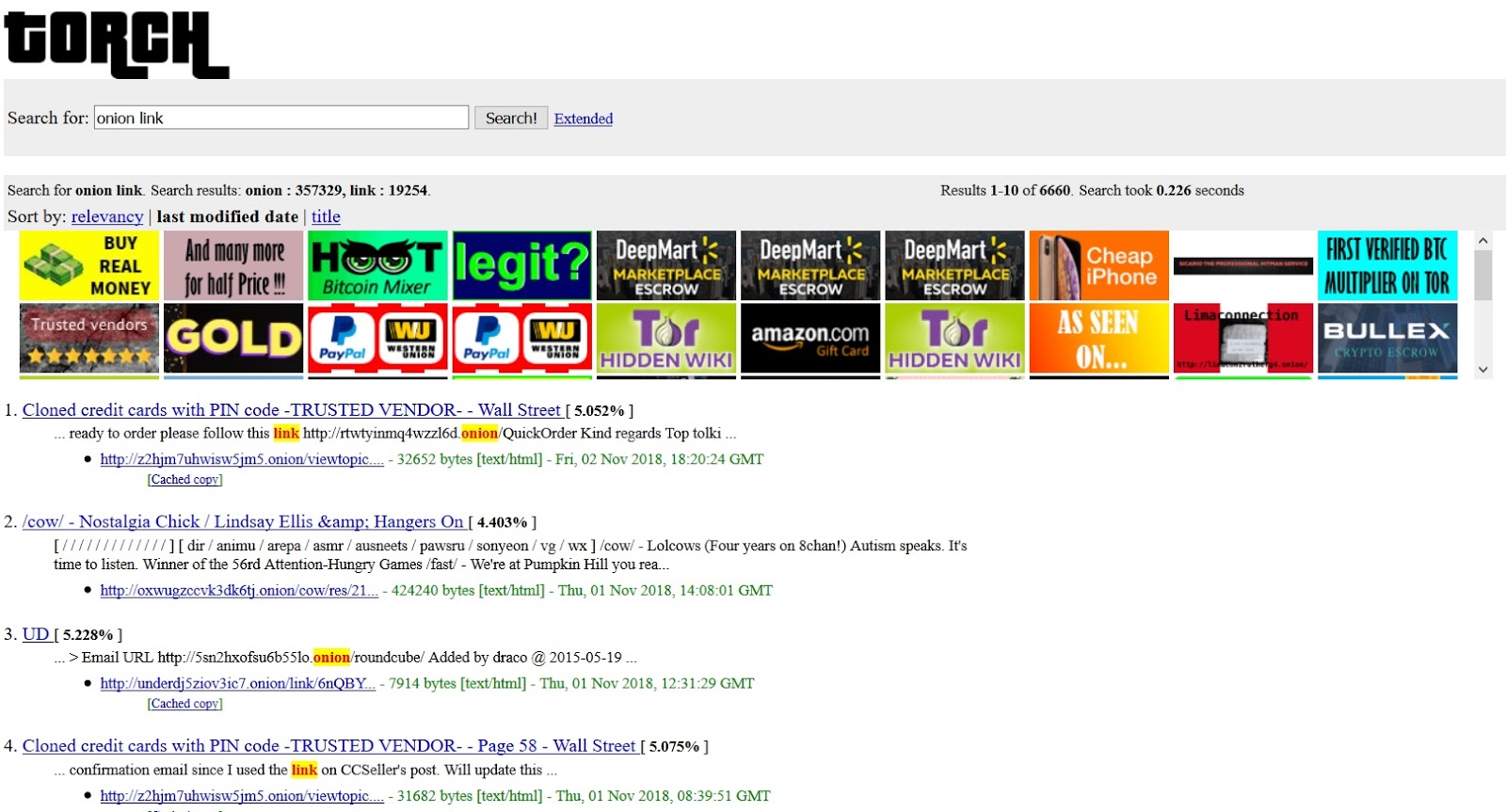Open the Bullex Crypto Escrow banner

(1386, 338)
